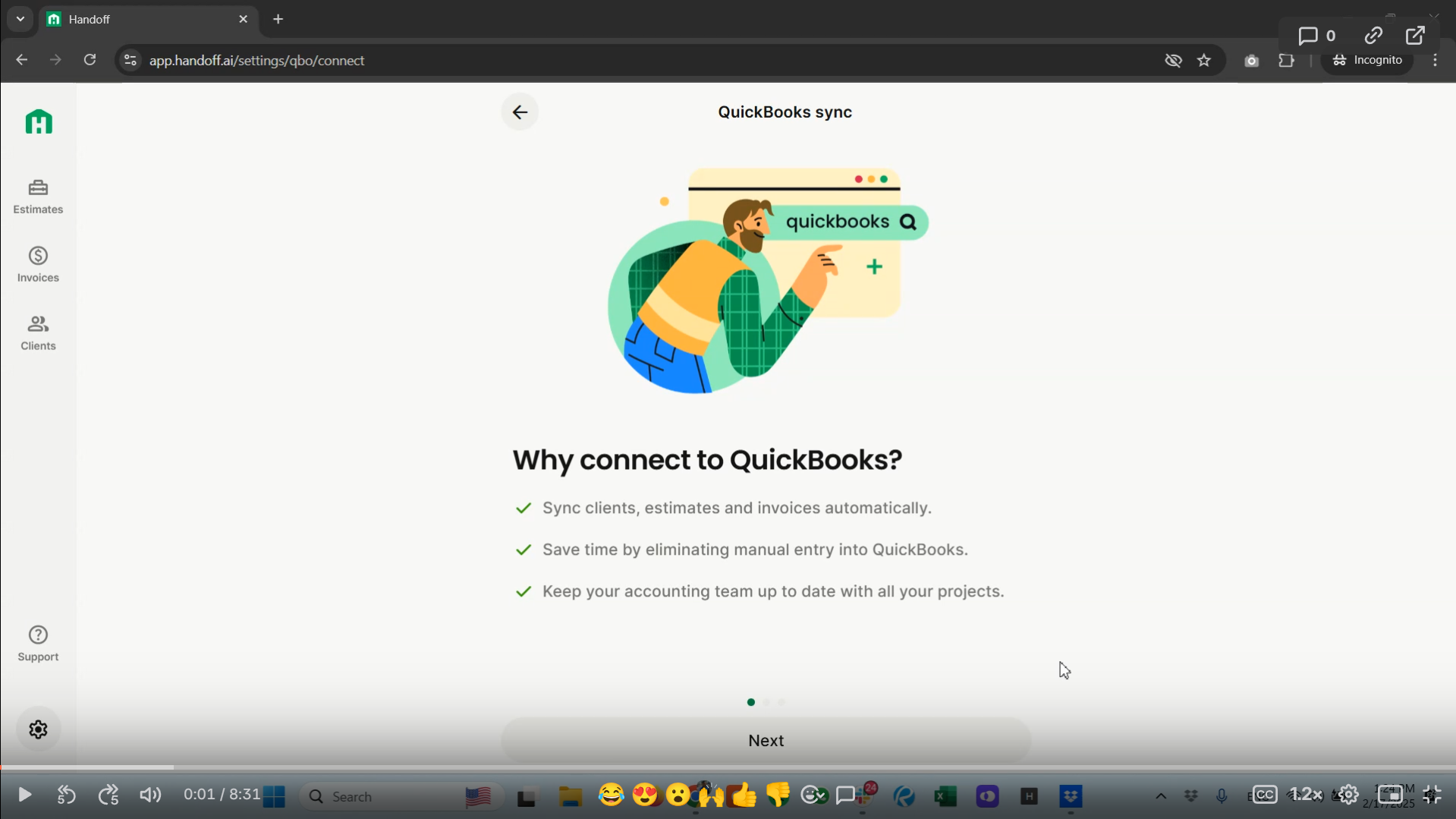Go back from QuickBooks sync page
Screen dimensions: 1456x819
coord(520,112)
